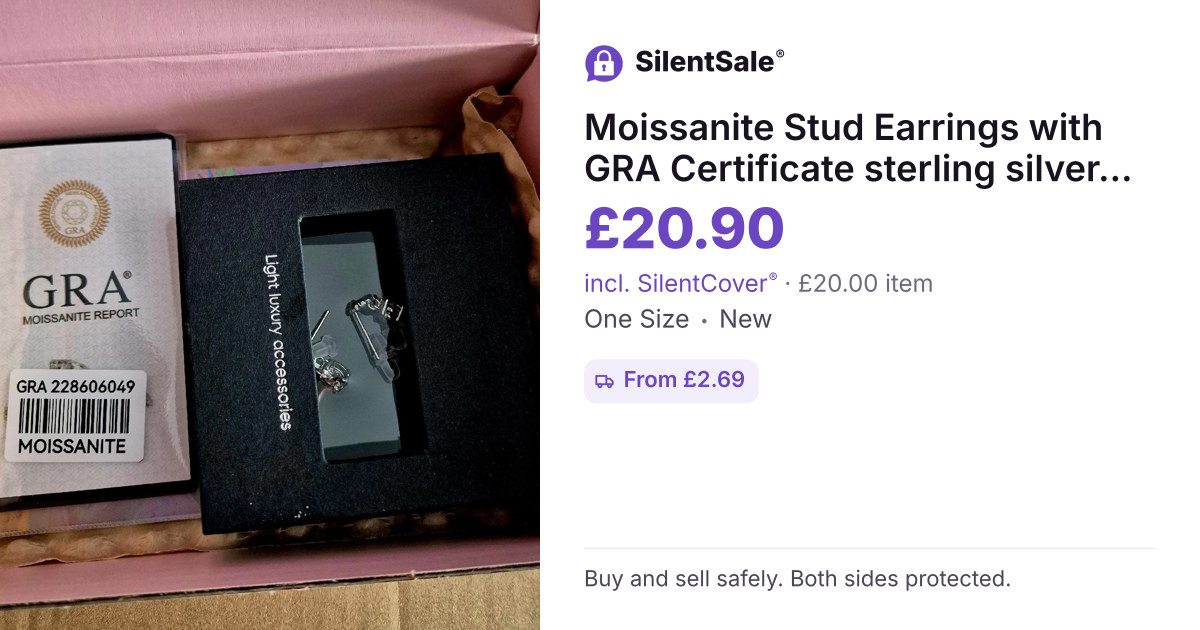Image resolution: width=1200 pixels, height=630 pixels.
Task: Click the GRA large logo lettering
Action: click(x=76, y=290)
